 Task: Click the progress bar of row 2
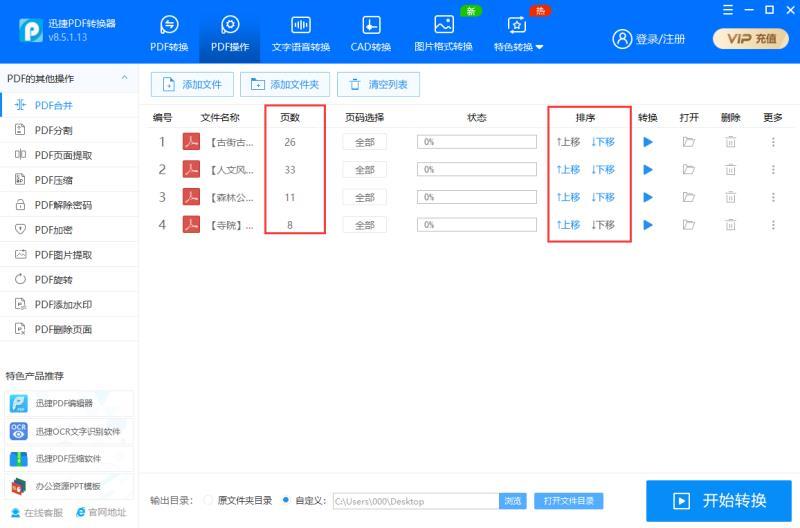tap(477, 169)
